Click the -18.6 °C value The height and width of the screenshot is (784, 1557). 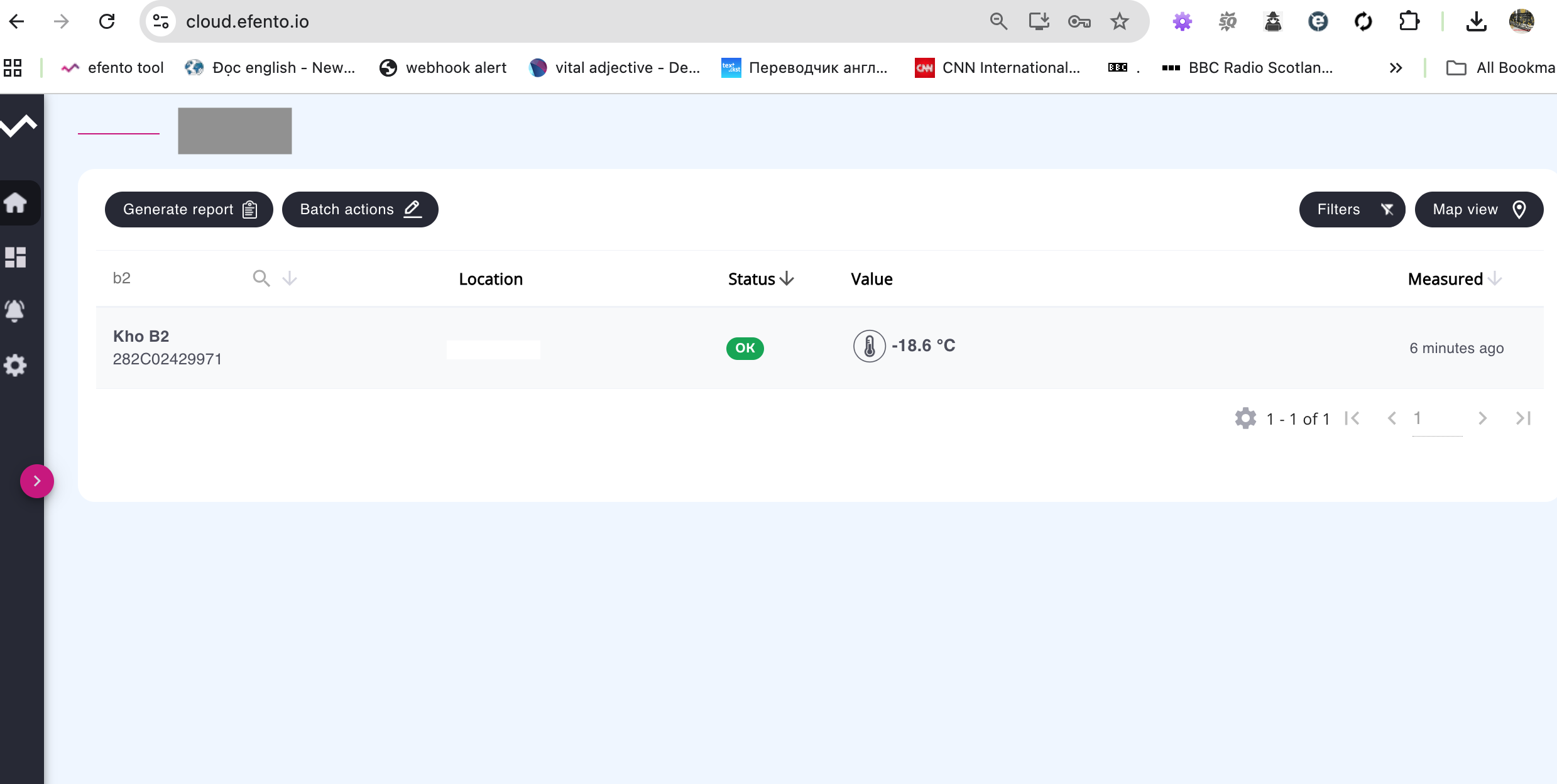point(924,346)
